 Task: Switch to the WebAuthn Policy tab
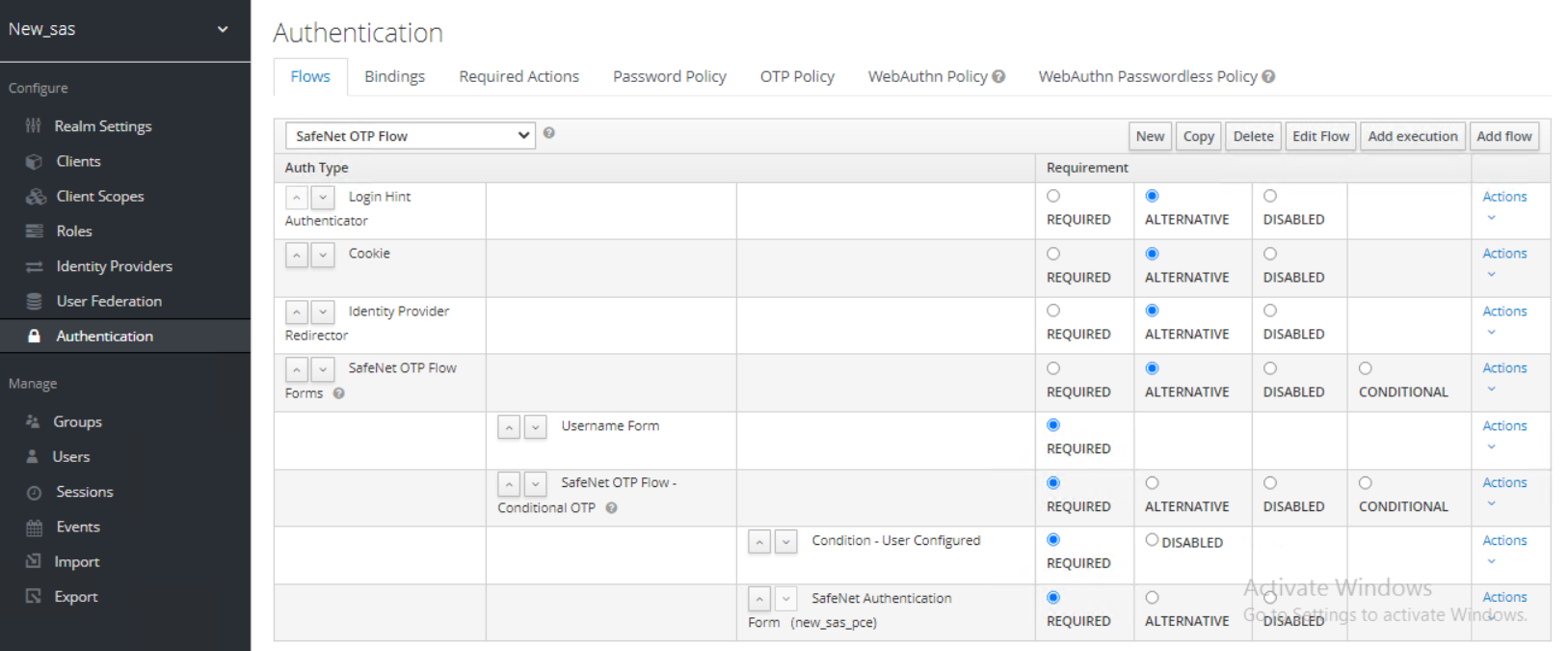(x=928, y=76)
